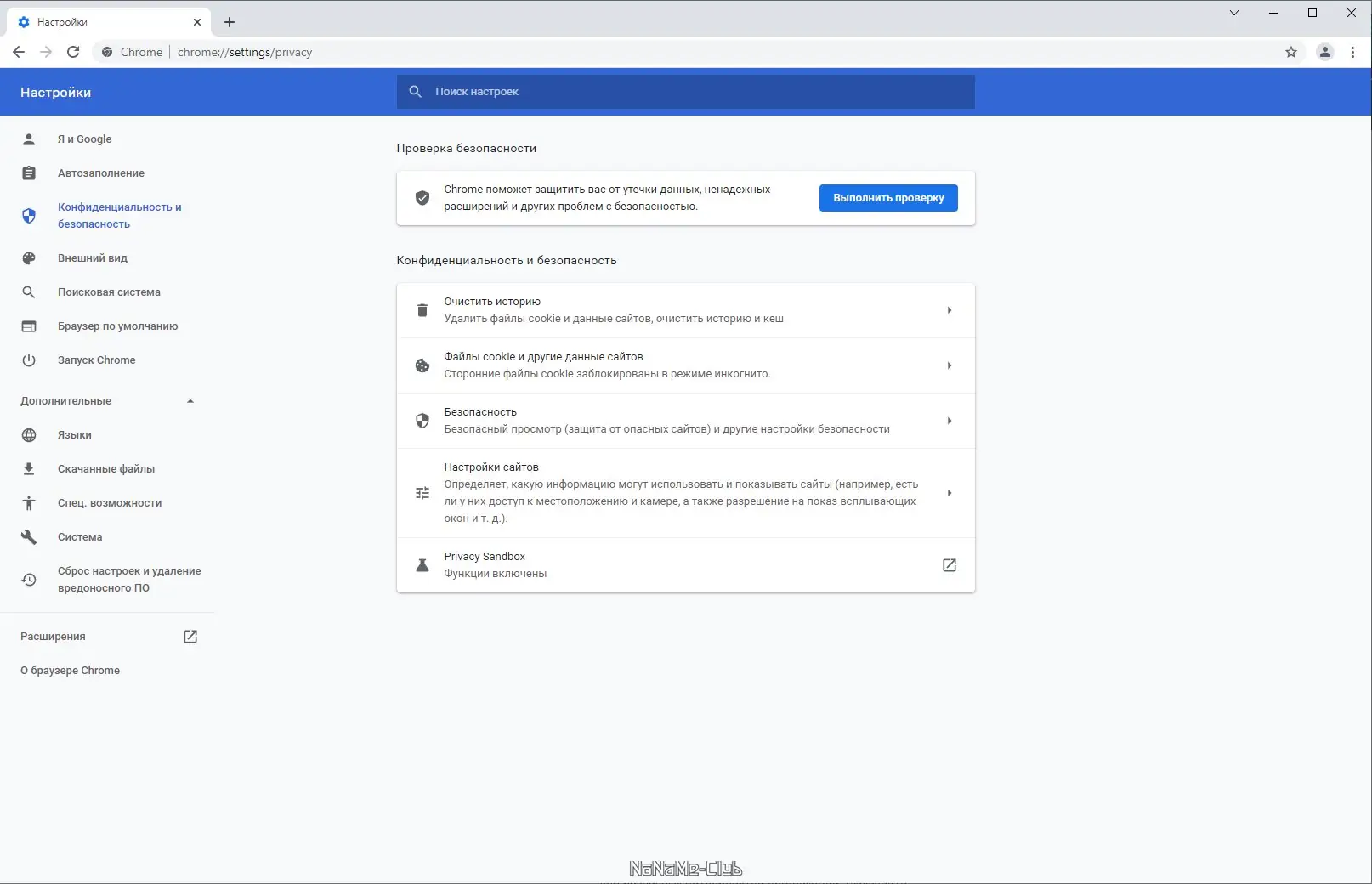Open Запуск Chrome settings

[x=97, y=360]
